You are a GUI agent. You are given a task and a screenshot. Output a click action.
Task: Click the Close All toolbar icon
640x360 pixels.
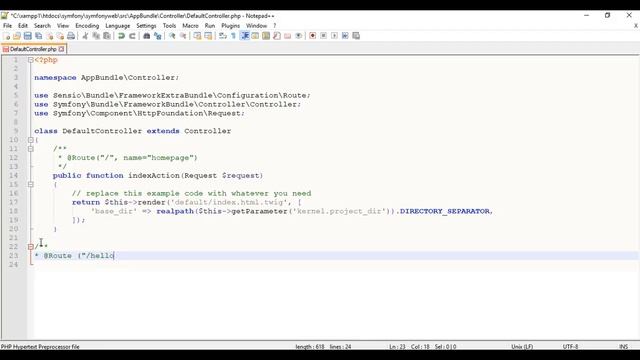point(60,36)
